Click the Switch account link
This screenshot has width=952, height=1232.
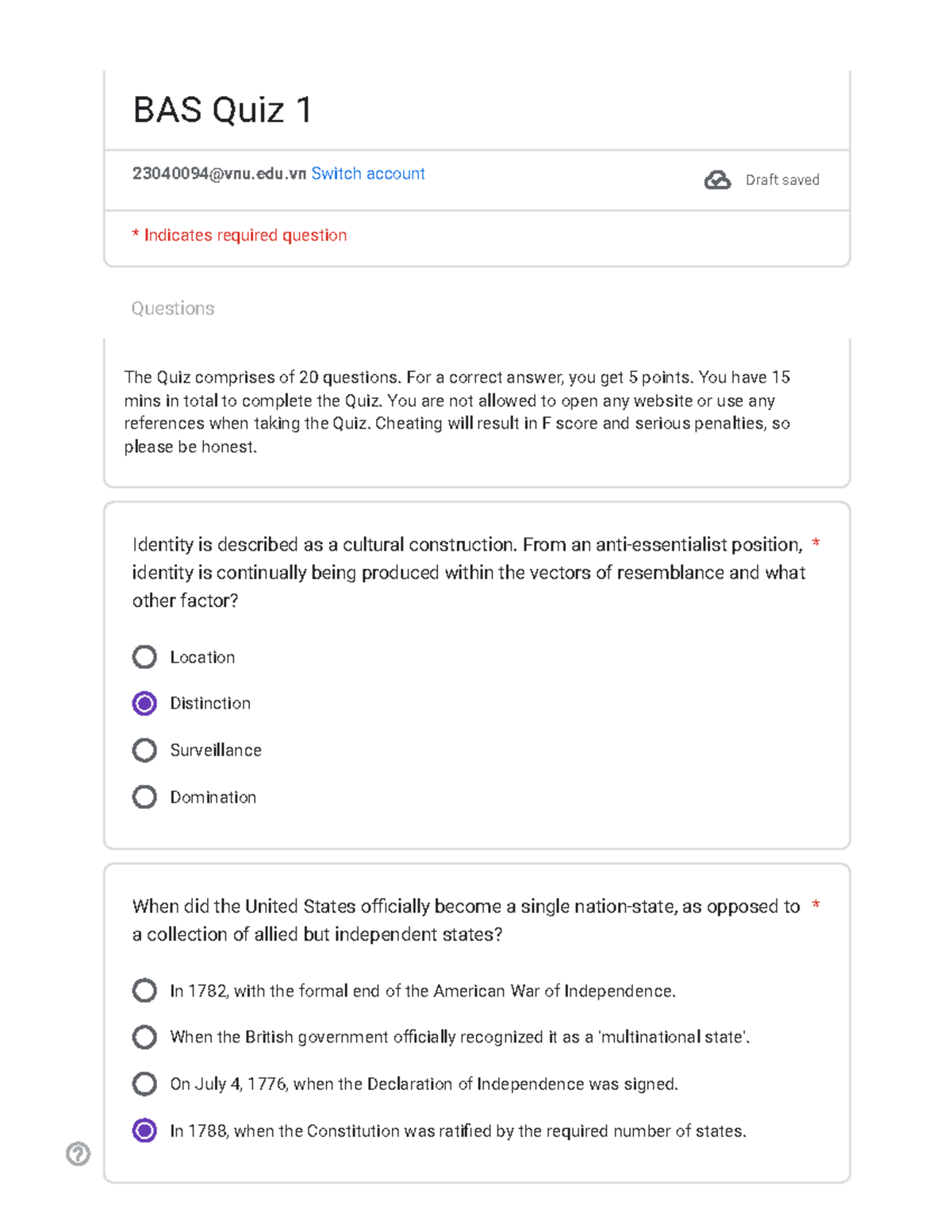coord(368,174)
